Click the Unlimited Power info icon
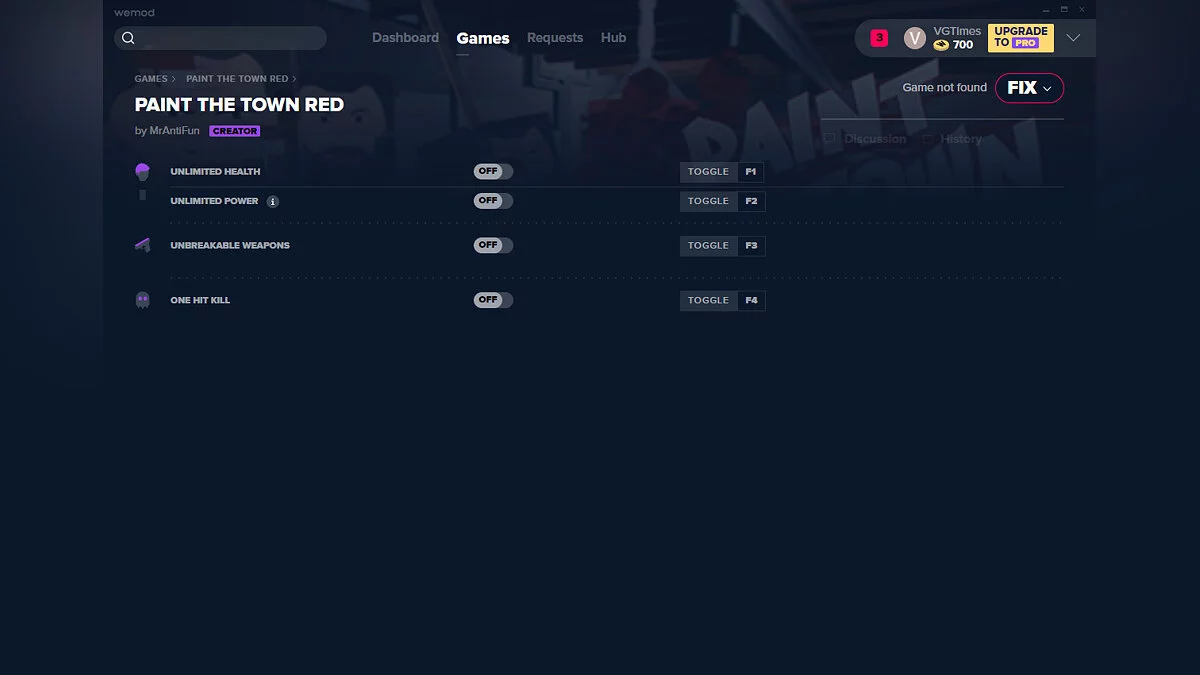This screenshot has height=675, width=1200. [x=273, y=201]
